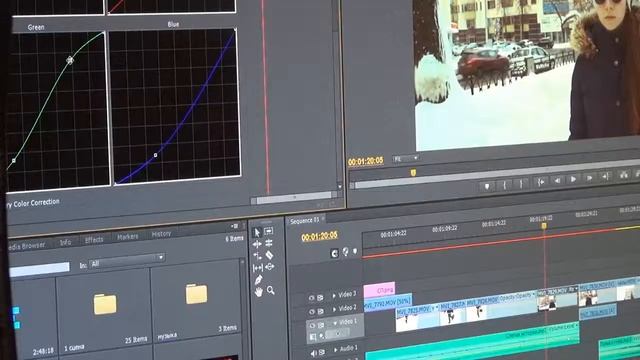
Task: Toggle Audio 1 sync lock
Action: [322, 352]
